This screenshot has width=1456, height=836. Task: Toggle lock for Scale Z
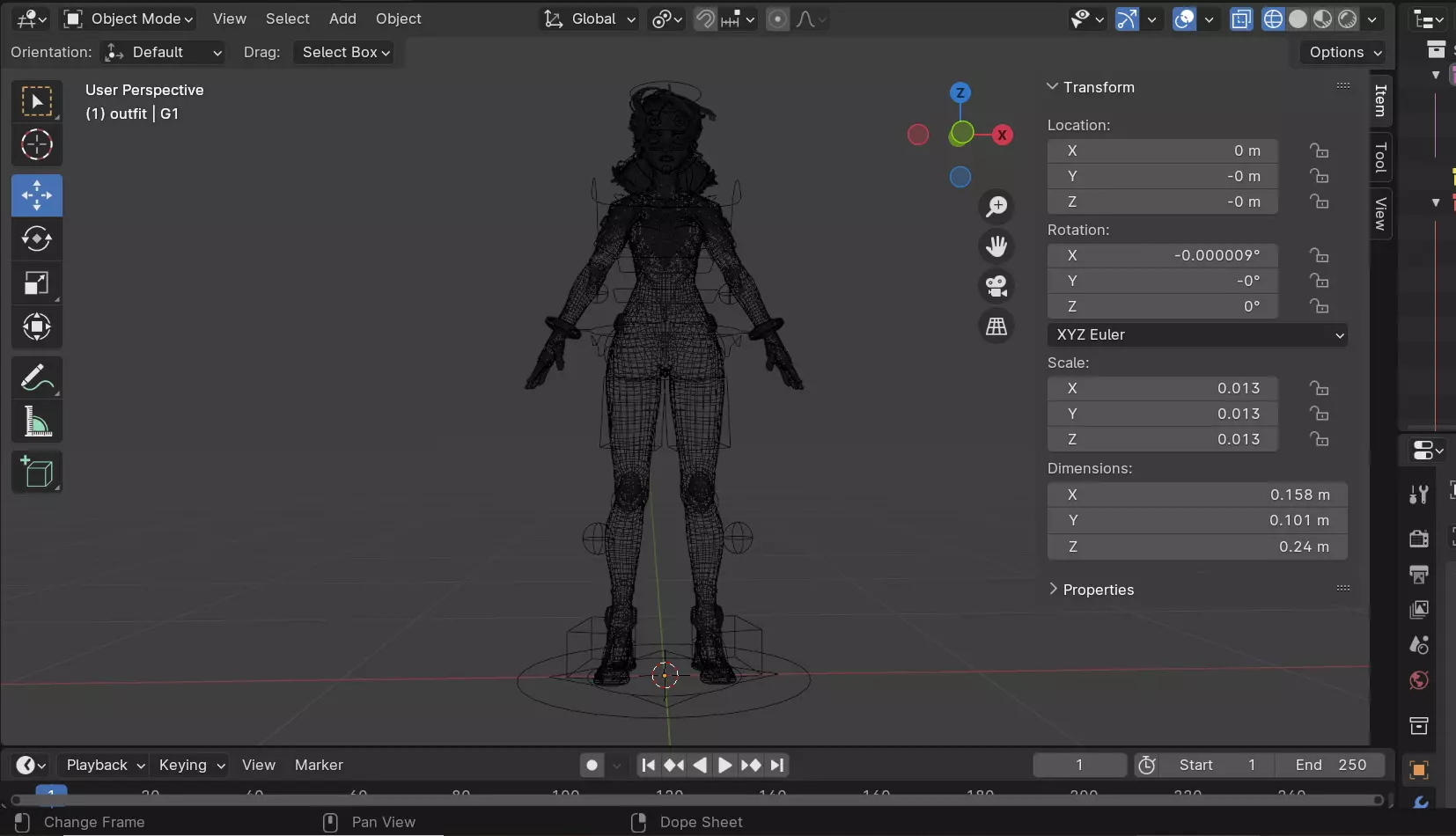pos(1319,439)
